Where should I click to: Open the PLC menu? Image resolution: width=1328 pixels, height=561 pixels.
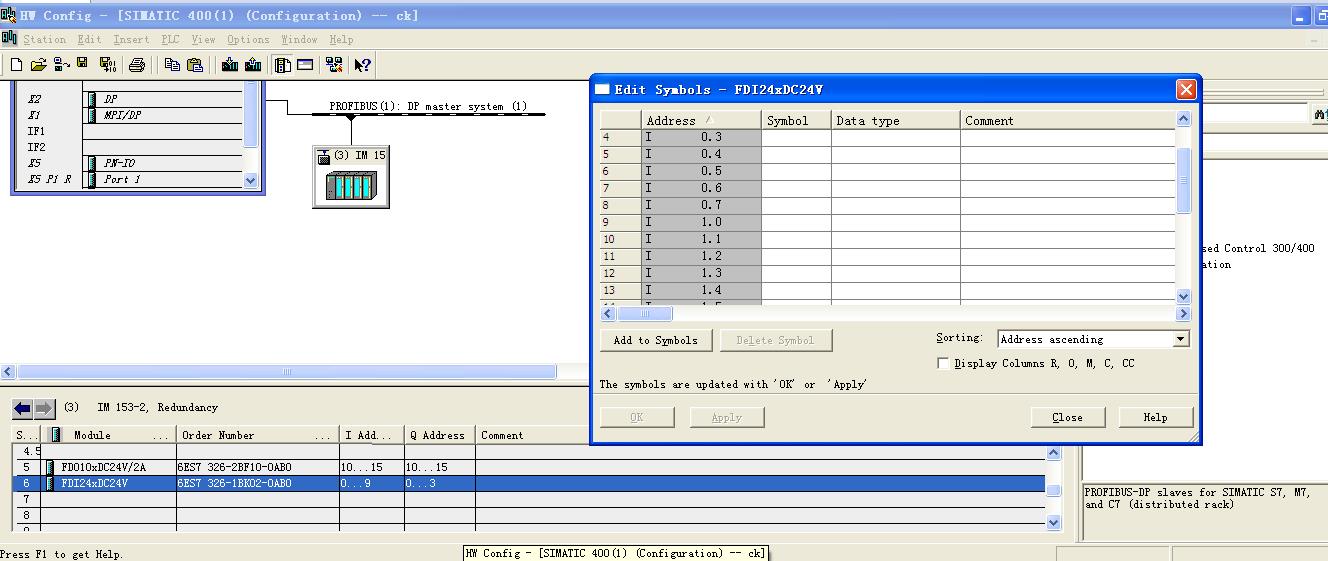[x=170, y=39]
